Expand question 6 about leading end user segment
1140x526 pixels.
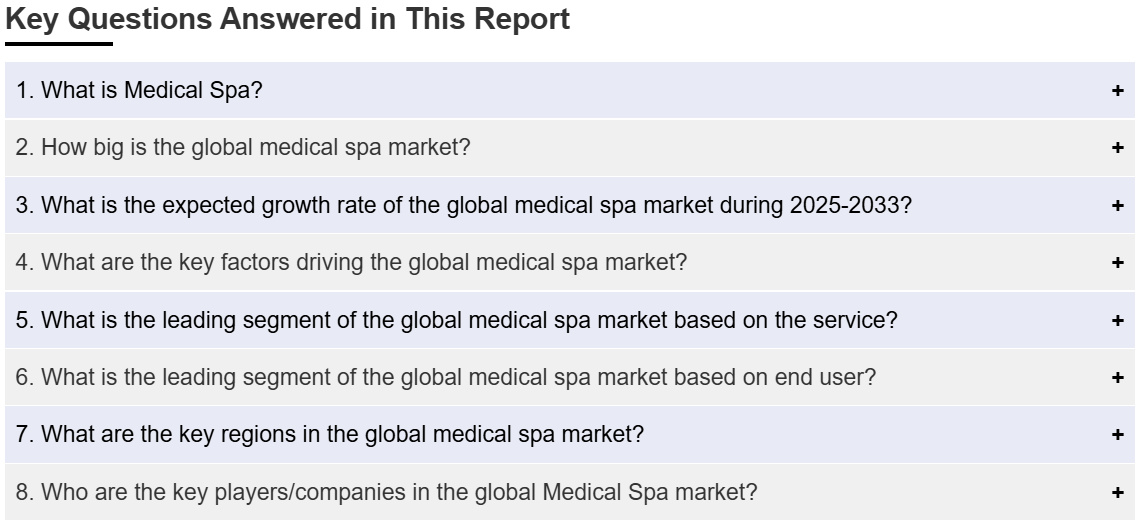coord(446,378)
